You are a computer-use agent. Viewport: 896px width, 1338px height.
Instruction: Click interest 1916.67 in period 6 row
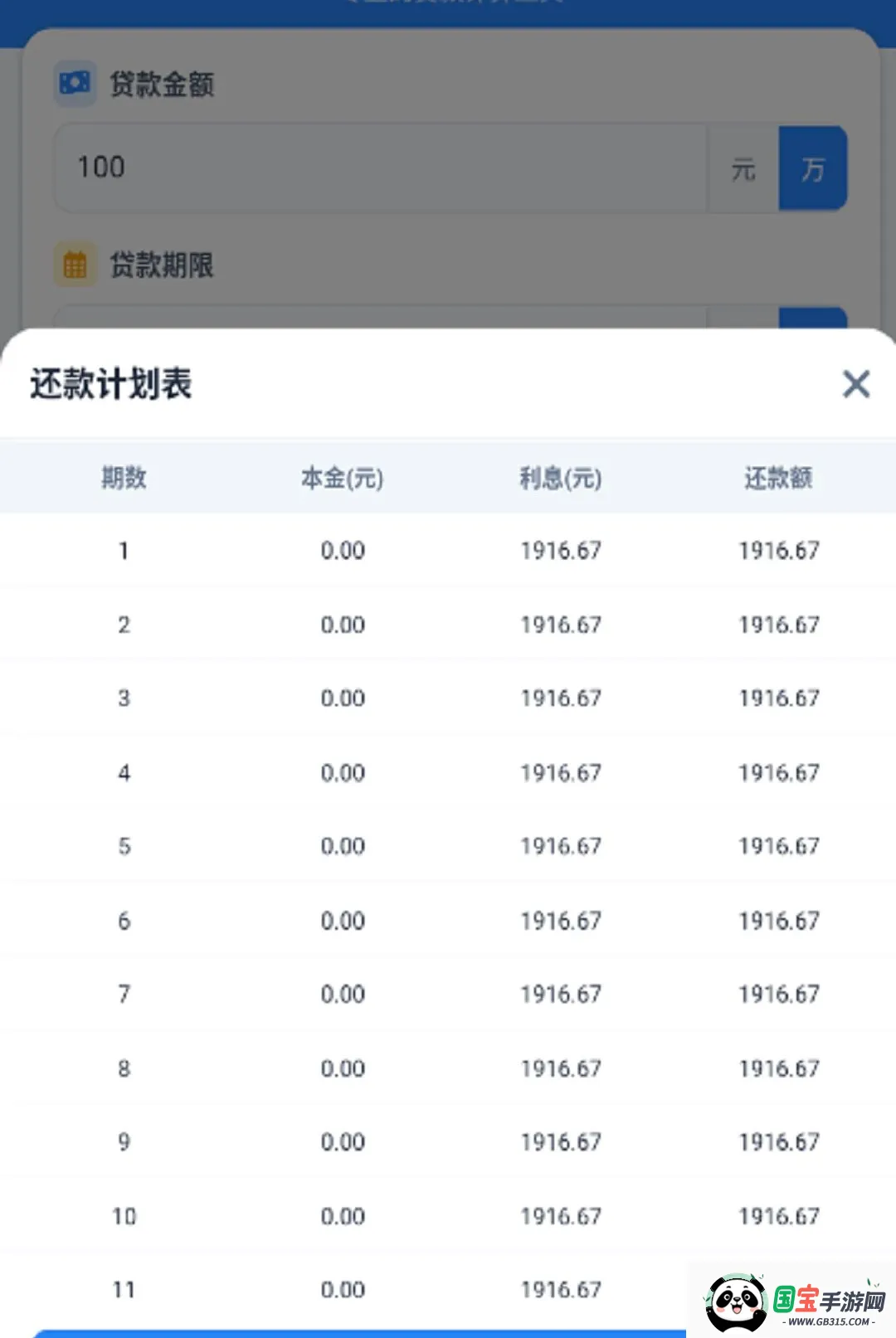[x=561, y=921]
